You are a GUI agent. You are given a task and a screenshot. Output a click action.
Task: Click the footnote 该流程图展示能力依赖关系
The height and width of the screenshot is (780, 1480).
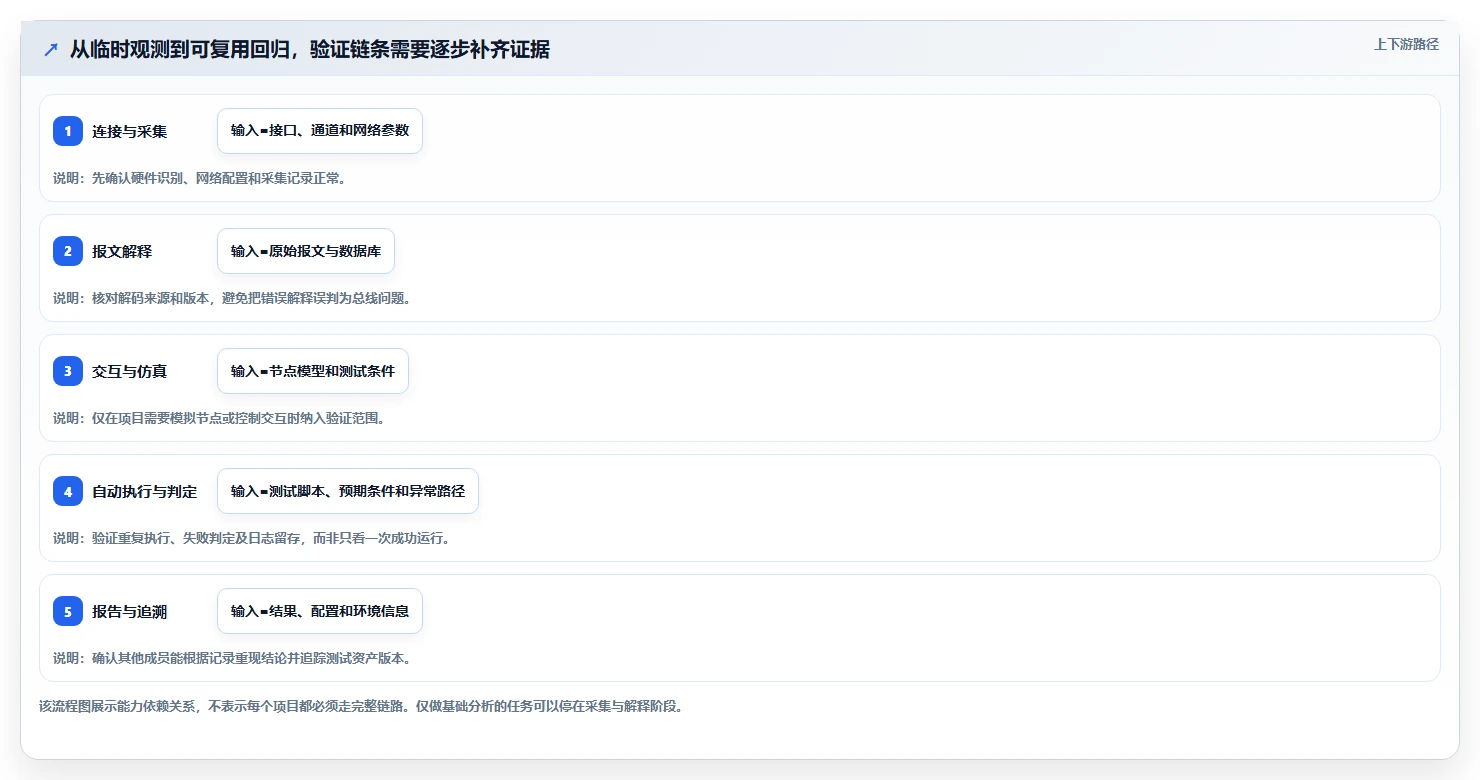pyautogui.click(x=361, y=706)
